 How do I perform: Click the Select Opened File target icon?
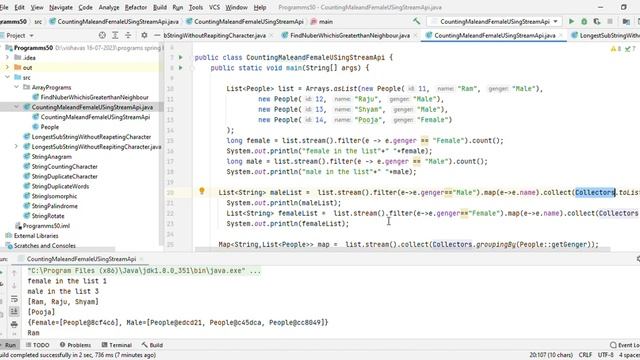click(102, 36)
